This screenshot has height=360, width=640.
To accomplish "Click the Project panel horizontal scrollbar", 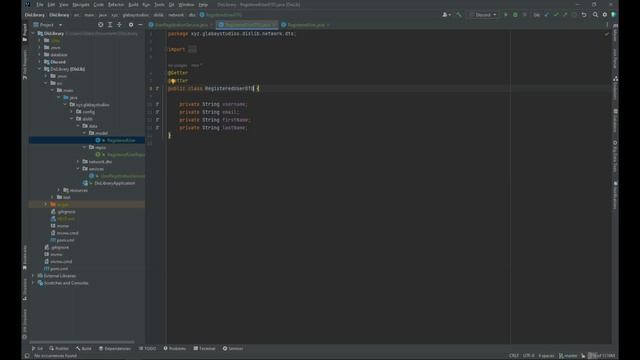I will (82, 342).
